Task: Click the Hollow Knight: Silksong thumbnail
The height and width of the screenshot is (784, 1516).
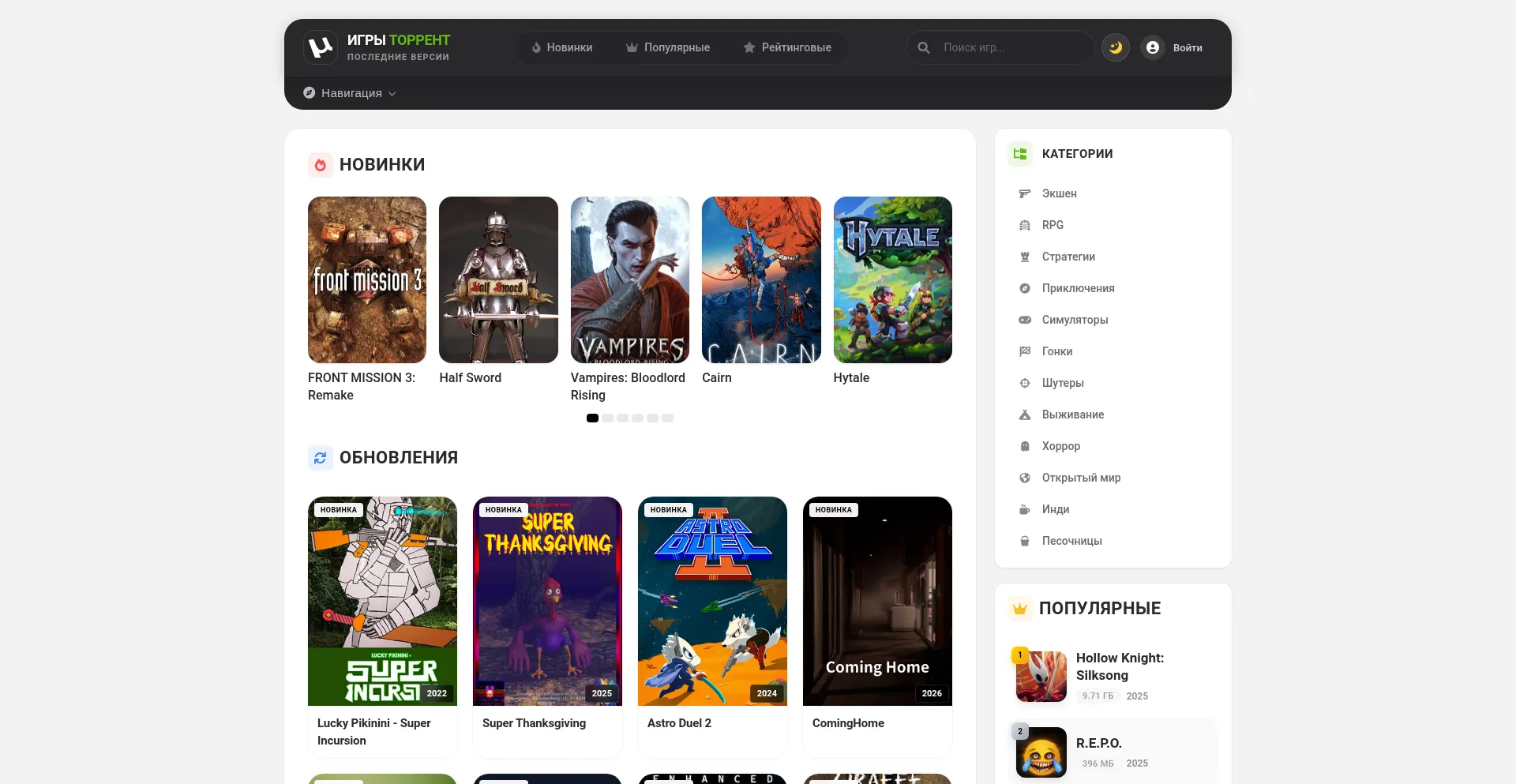Action: [1041, 677]
